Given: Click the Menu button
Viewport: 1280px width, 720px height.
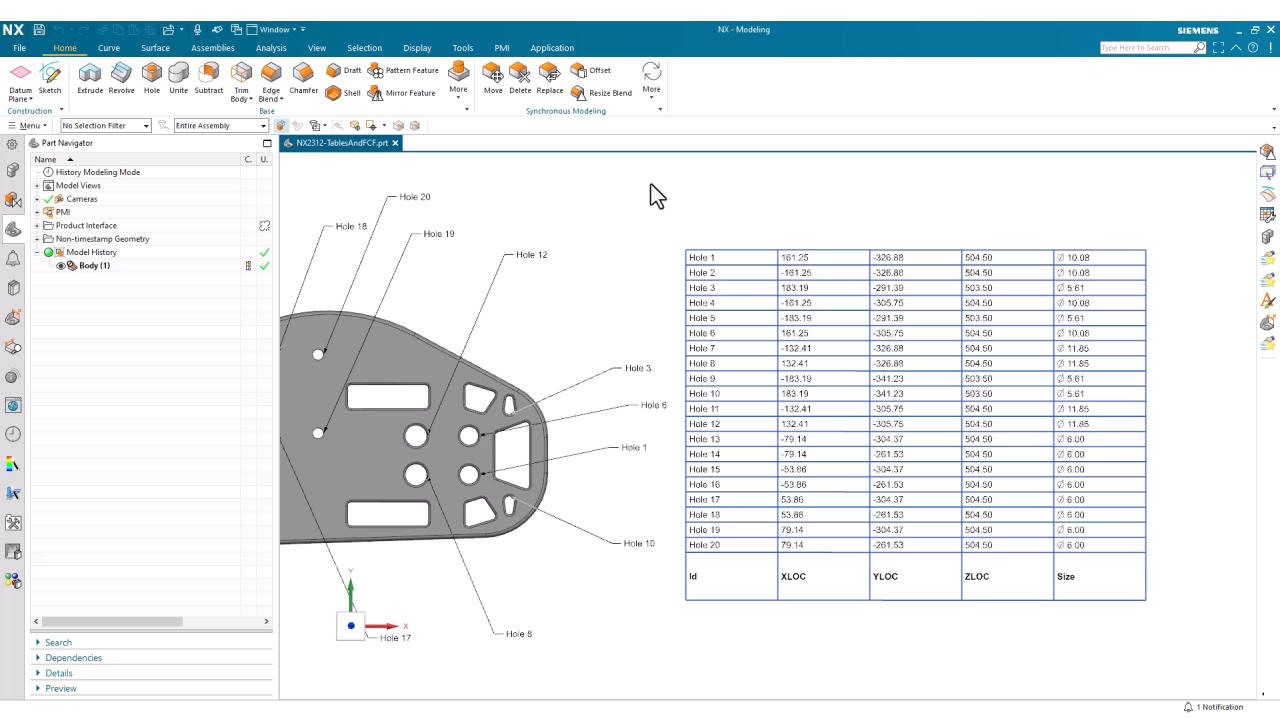Looking at the screenshot, I should (30, 126).
